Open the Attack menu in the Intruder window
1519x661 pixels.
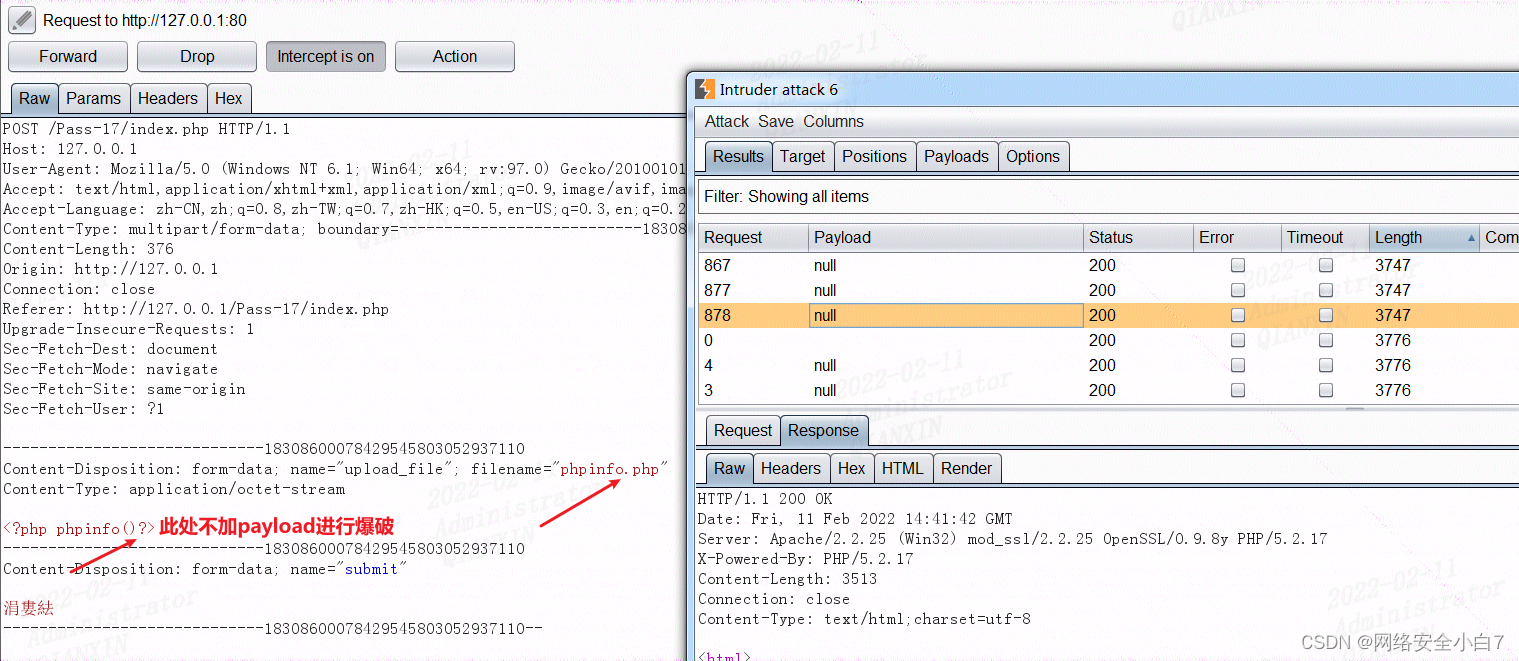(727, 121)
